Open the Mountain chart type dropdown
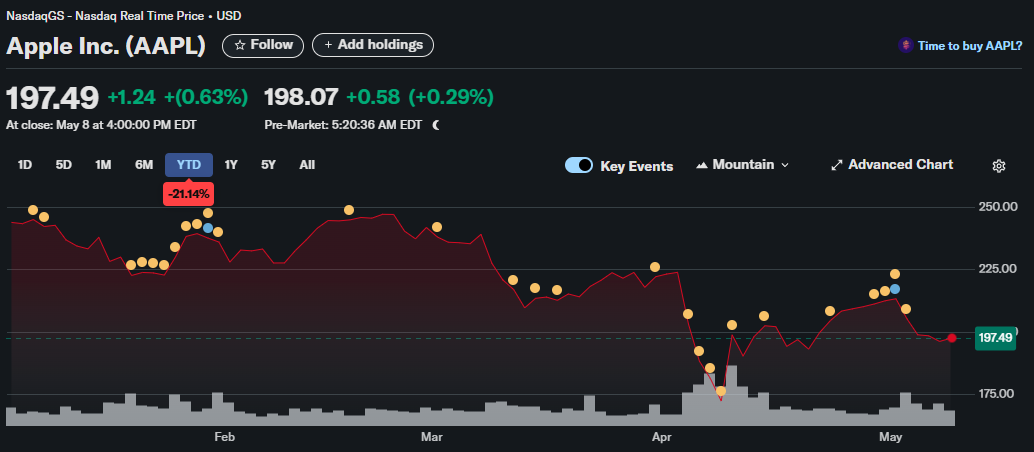This screenshot has height=452, width=1034. [743, 165]
